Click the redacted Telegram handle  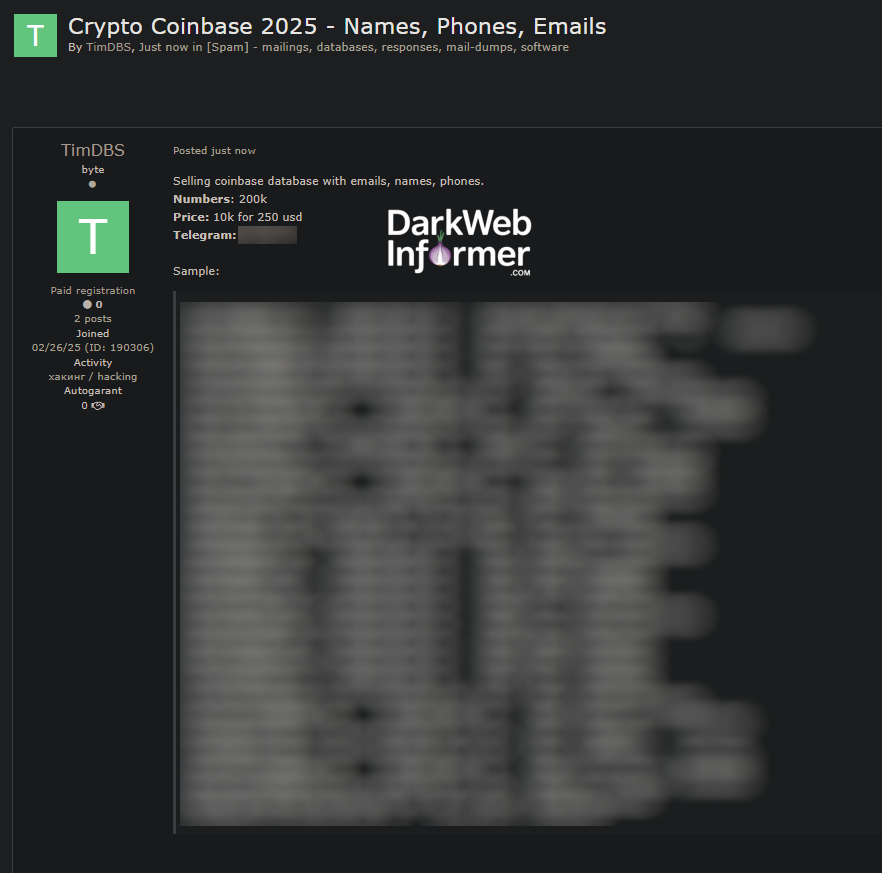tap(267, 235)
